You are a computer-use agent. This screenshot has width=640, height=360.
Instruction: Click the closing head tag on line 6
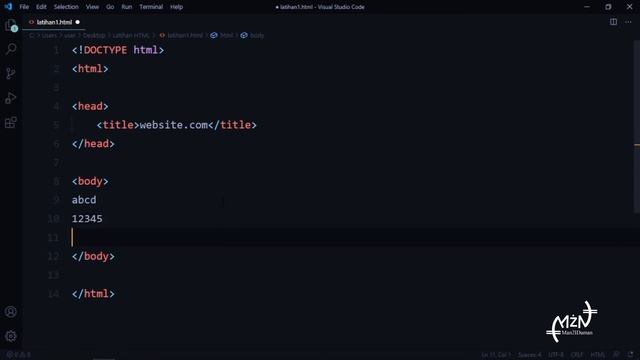tap(93, 144)
